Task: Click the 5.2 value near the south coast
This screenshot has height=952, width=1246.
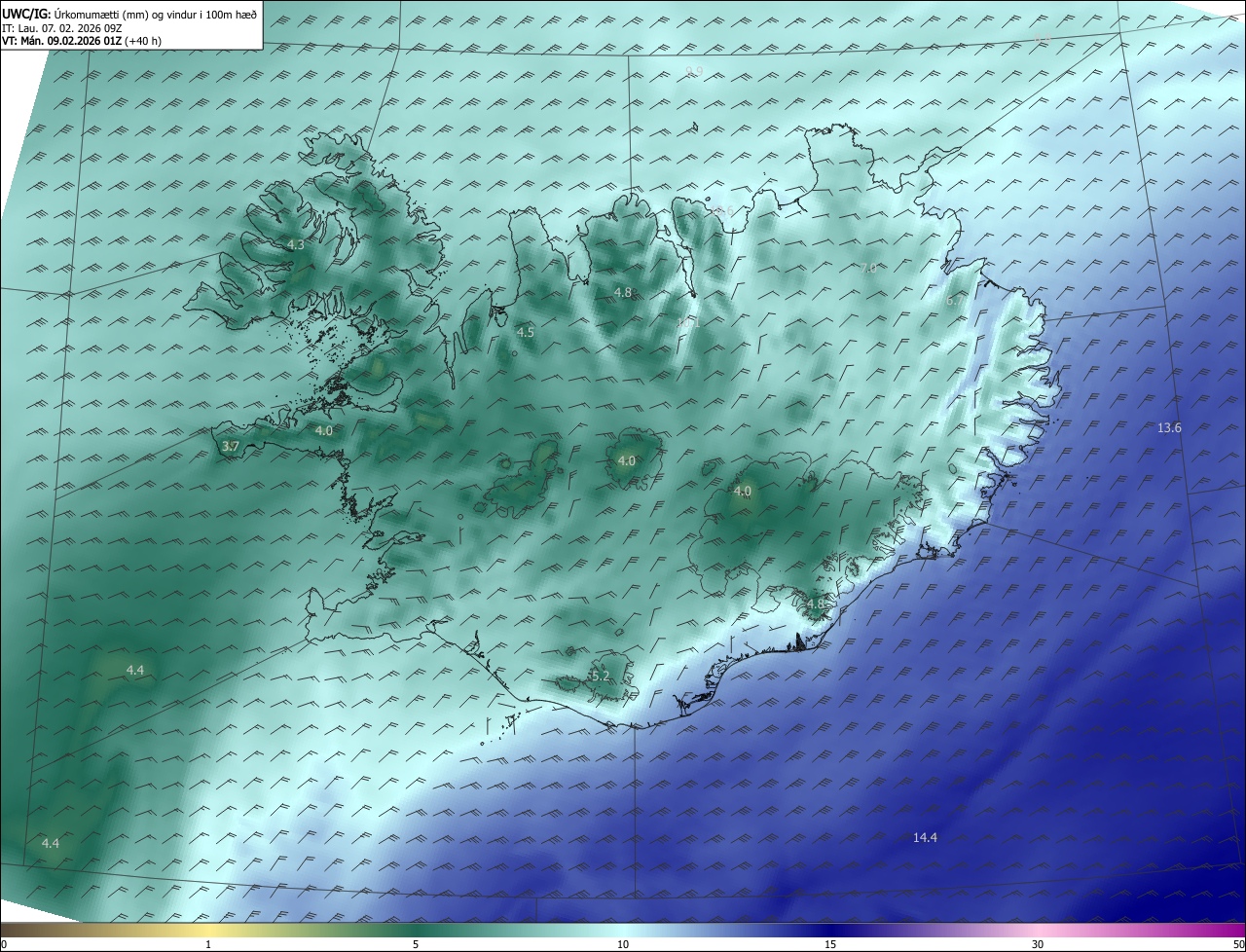Action: [600, 676]
